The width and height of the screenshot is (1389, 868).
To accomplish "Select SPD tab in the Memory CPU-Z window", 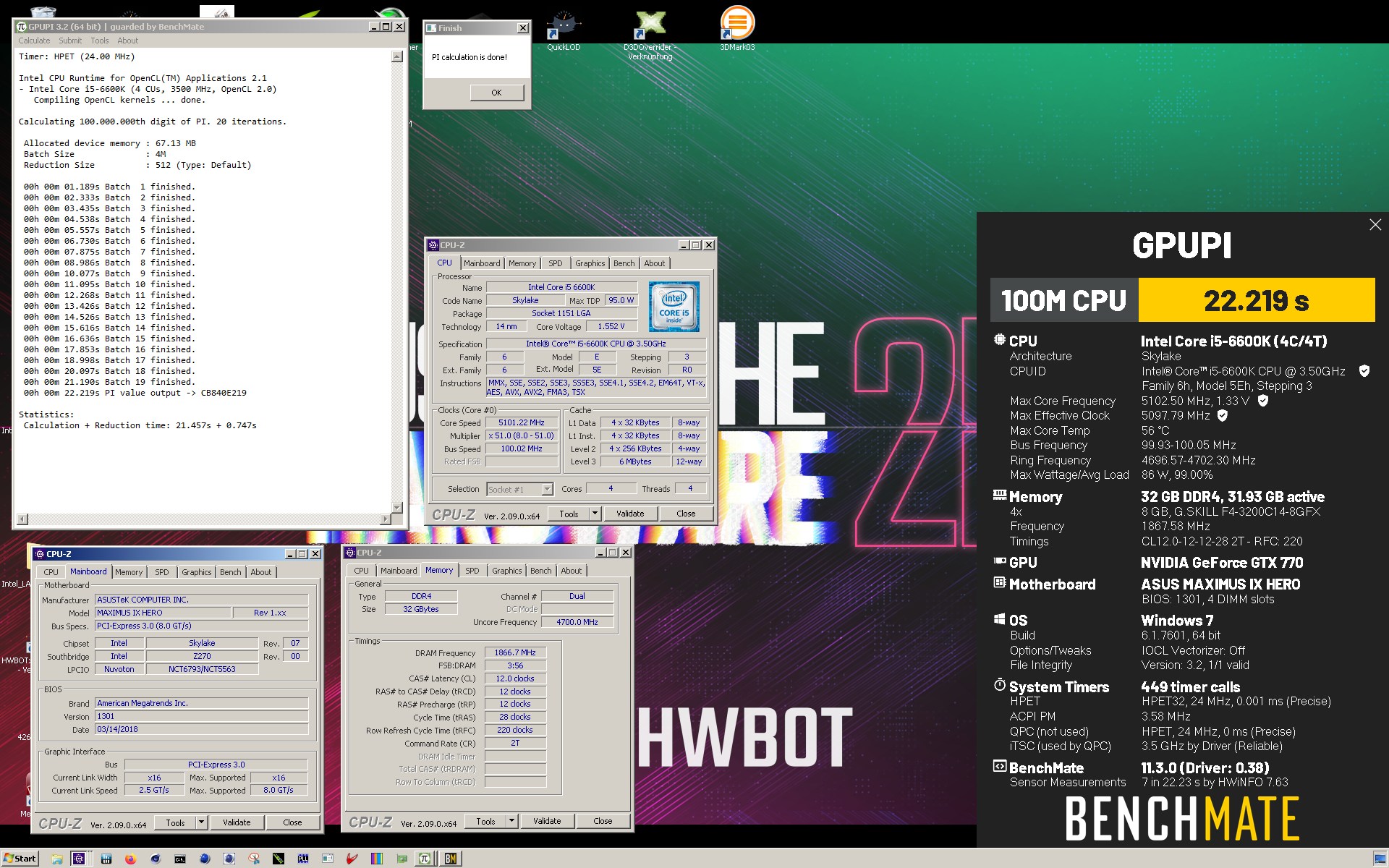I will (472, 571).
